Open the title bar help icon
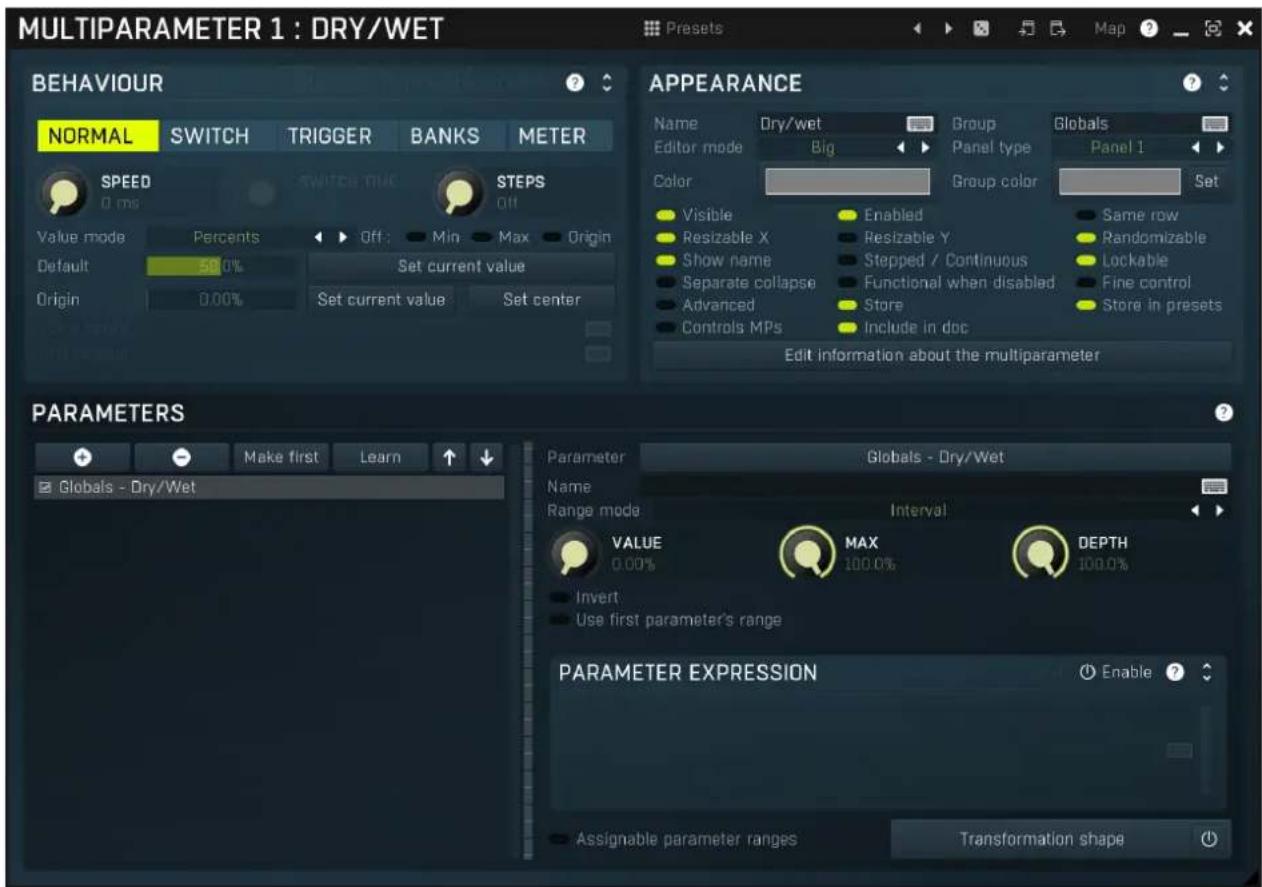Screen dimensions: 1262x887 tap(1150, 30)
